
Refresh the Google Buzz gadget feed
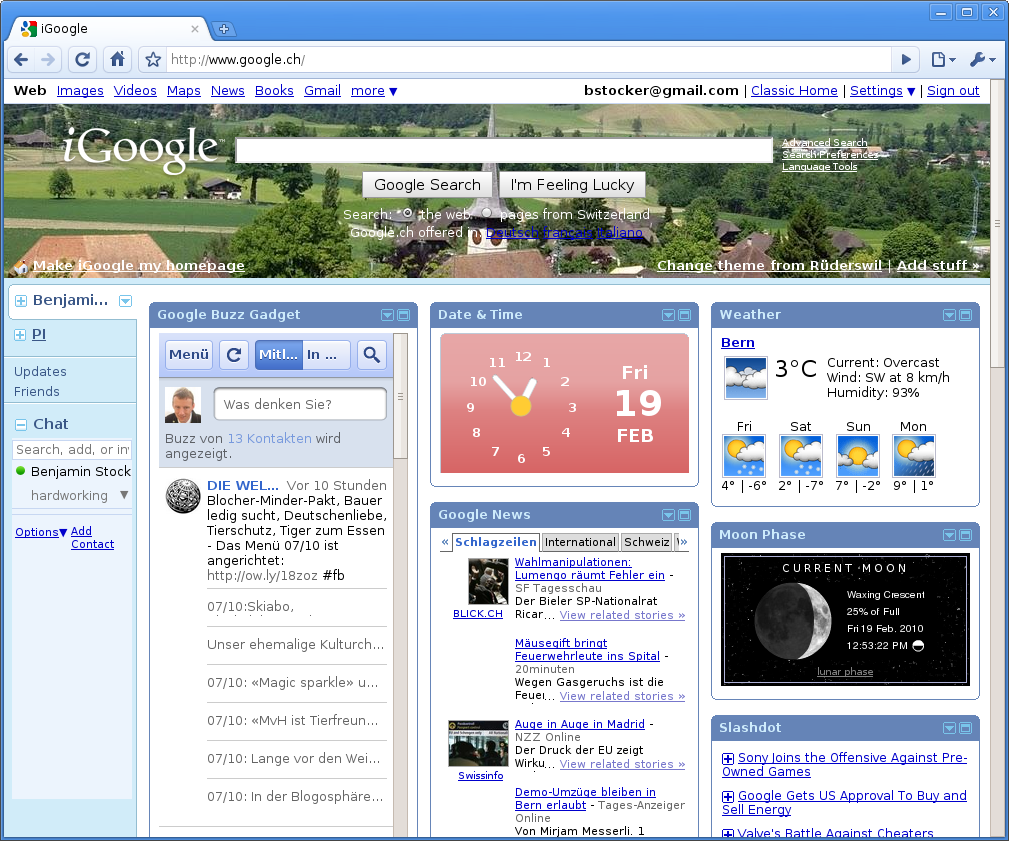(x=234, y=355)
